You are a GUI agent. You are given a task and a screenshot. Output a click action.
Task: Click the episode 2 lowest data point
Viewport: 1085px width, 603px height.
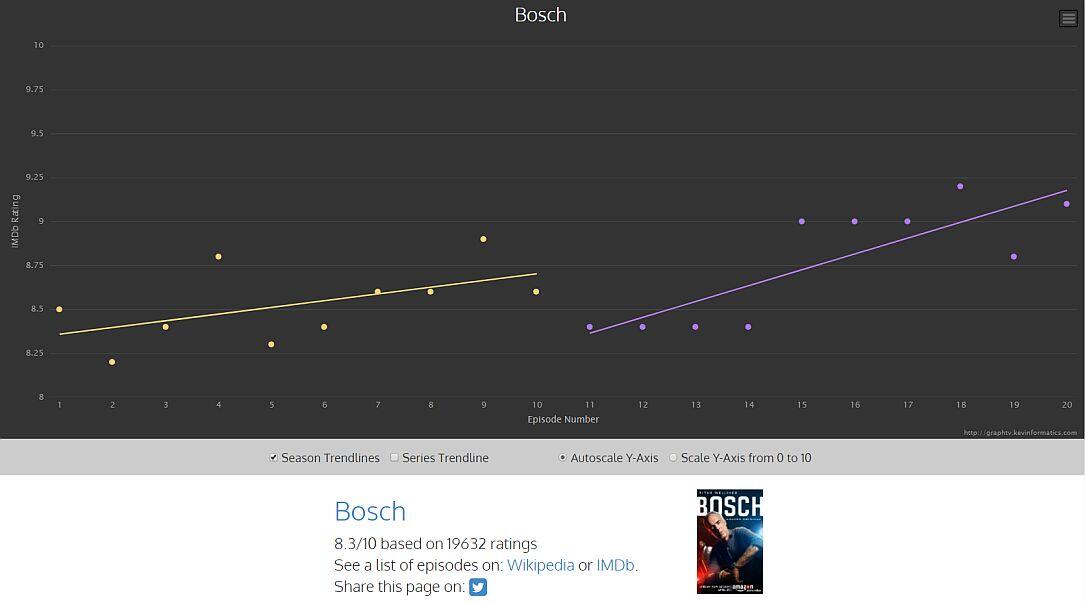pyautogui.click(x=112, y=362)
